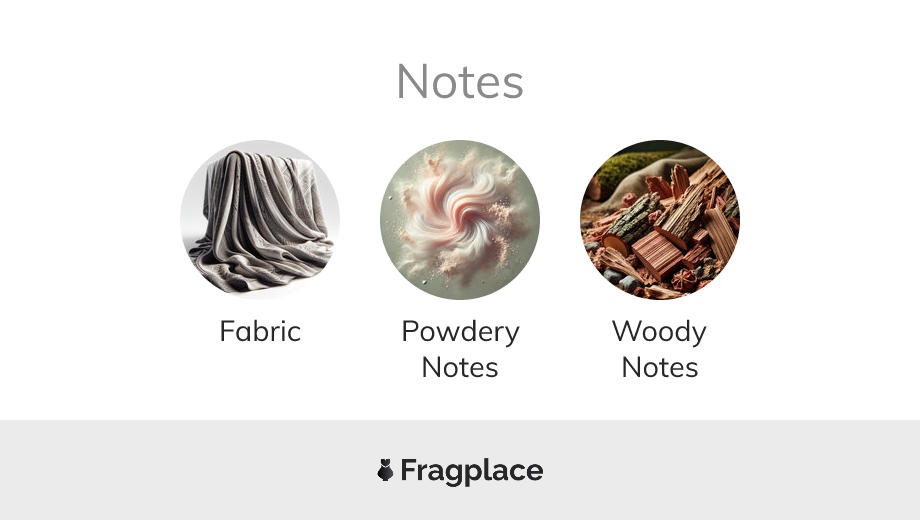The image size is (920, 520).
Task: Open the Powdery Notes label
Action: point(460,350)
